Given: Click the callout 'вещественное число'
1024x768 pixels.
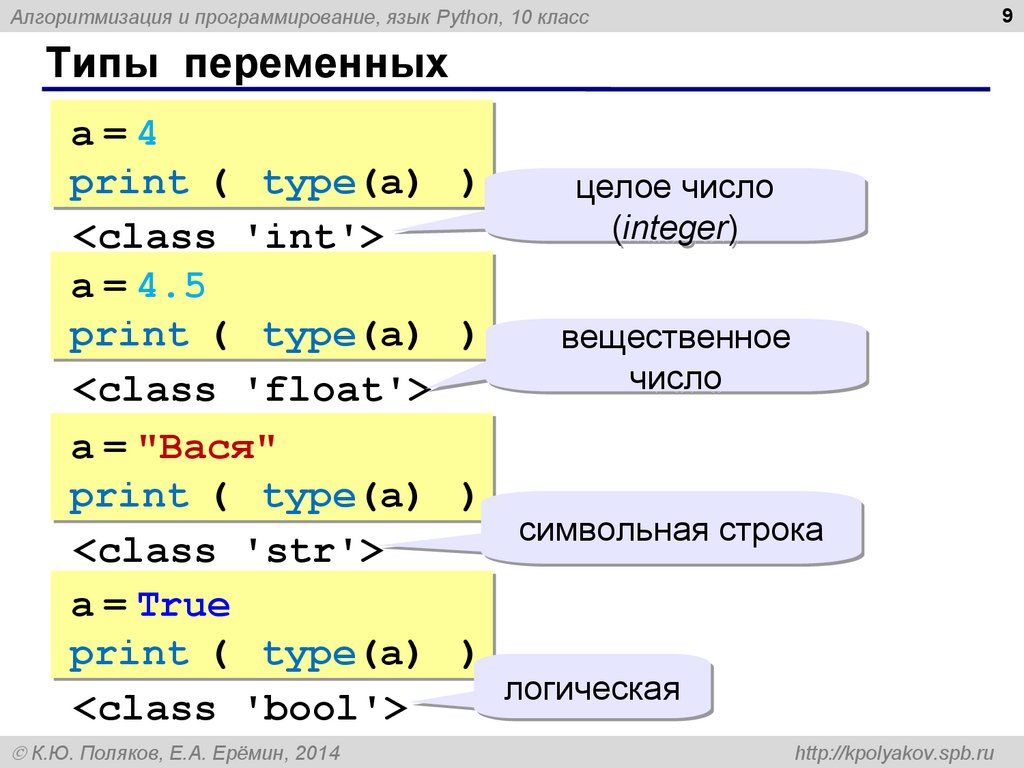Looking at the screenshot, I should [675, 357].
